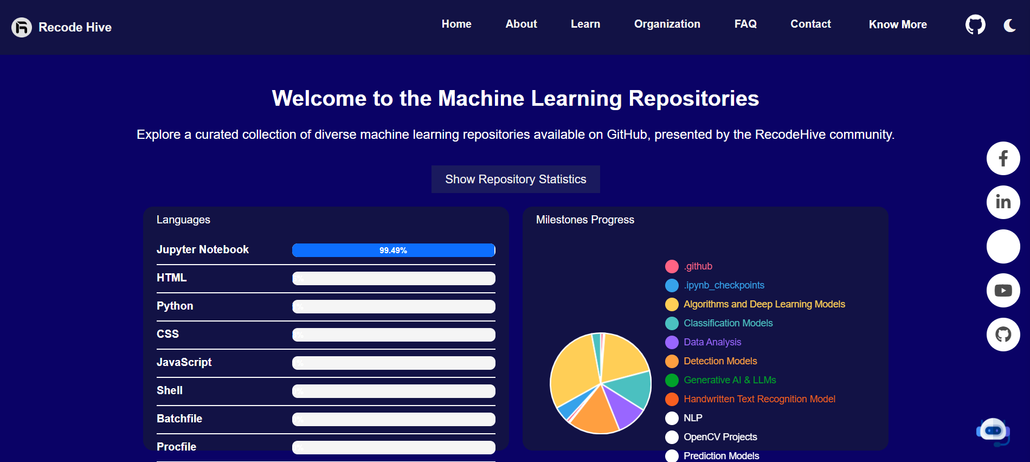Select the Procfile language label

tap(177, 447)
